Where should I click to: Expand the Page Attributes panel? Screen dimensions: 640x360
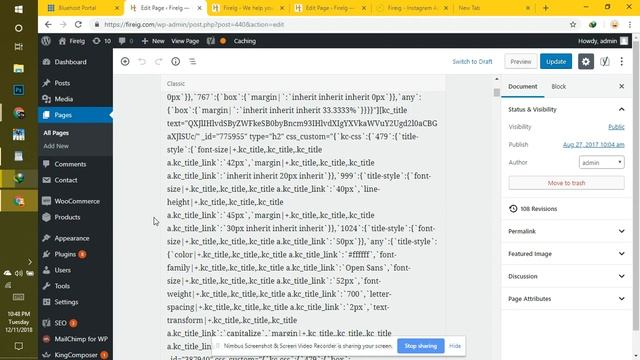[x=567, y=299]
